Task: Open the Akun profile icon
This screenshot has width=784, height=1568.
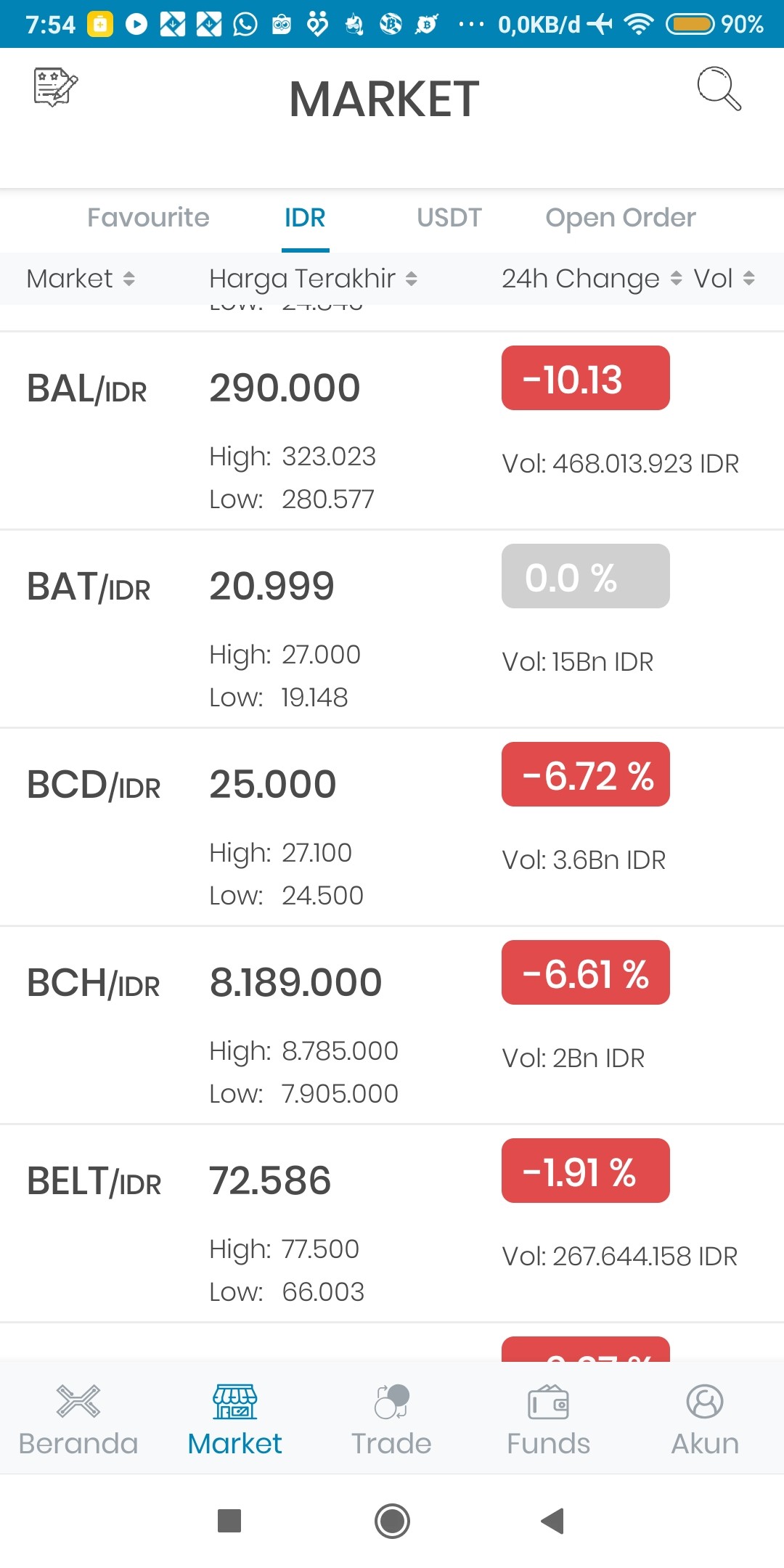Action: 705,1401
